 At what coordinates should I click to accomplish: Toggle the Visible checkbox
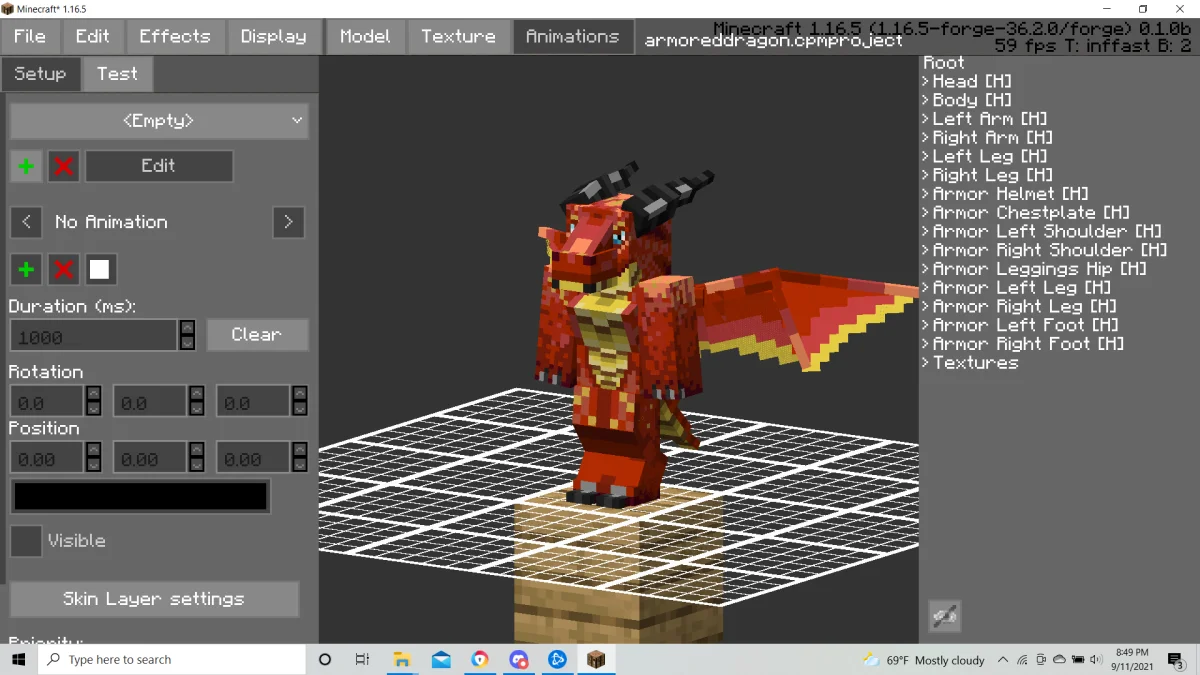click(x=26, y=541)
